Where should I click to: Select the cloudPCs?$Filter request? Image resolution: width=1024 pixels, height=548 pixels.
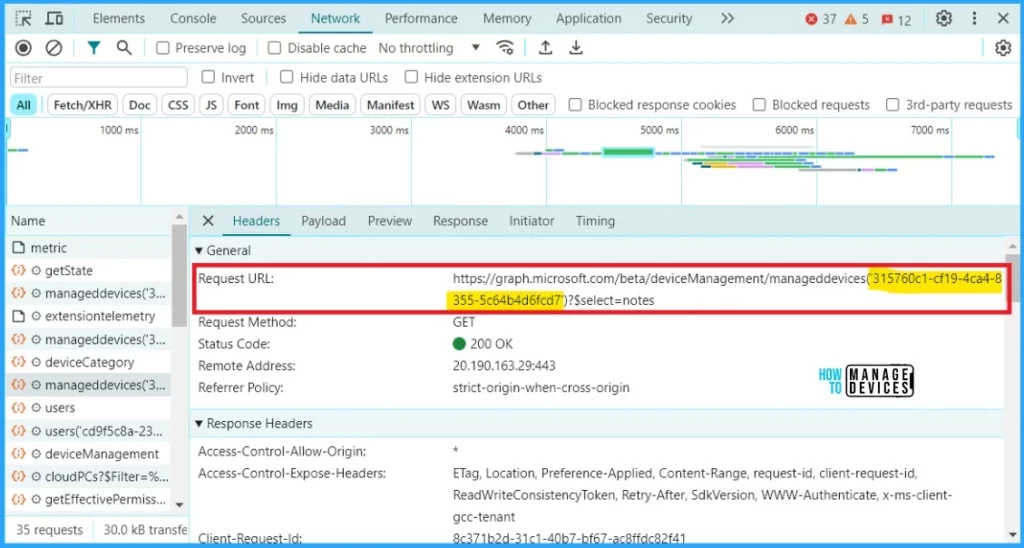(x=89, y=476)
